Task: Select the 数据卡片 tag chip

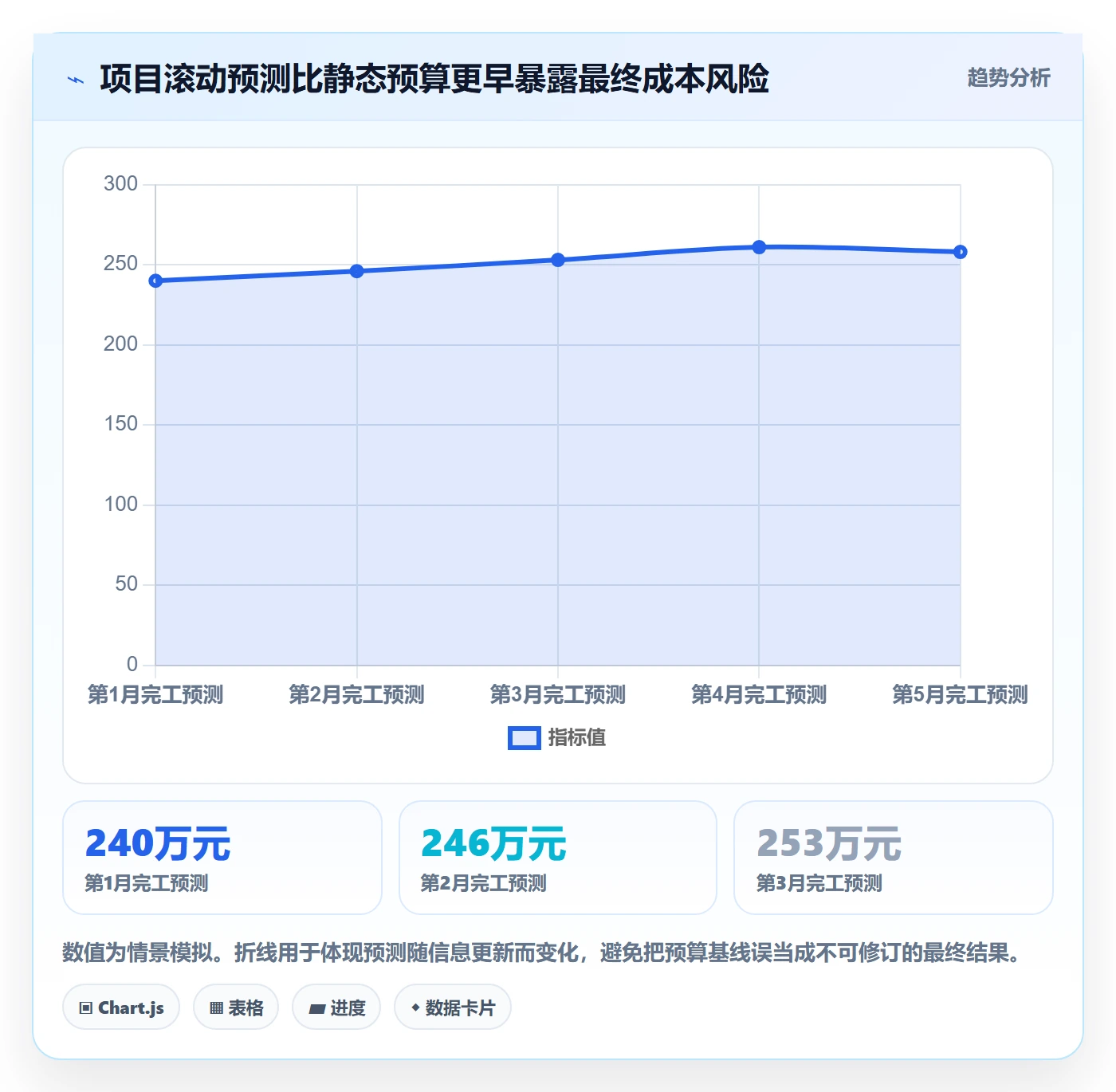Action: (x=453, y=1008)
